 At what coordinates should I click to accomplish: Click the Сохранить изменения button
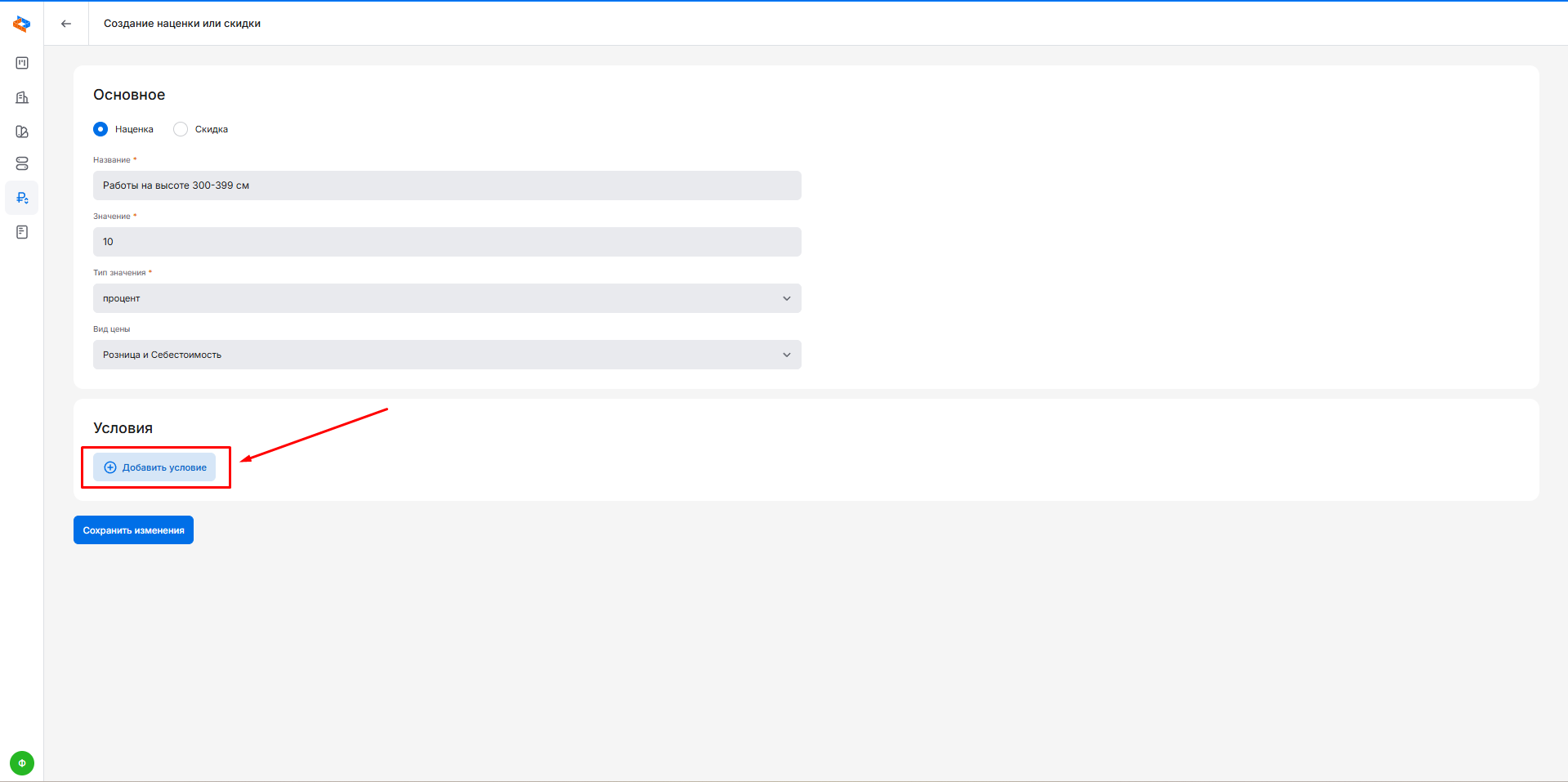tap(133, 530)
